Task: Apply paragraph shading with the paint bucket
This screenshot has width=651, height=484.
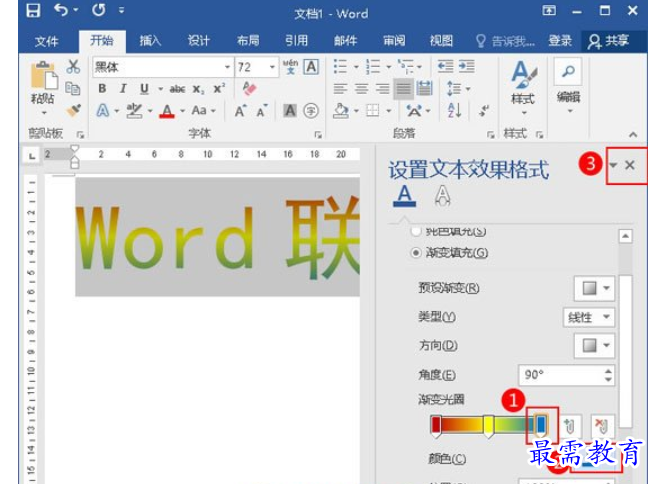Action: pyautogui.click(x=341, y=111)
